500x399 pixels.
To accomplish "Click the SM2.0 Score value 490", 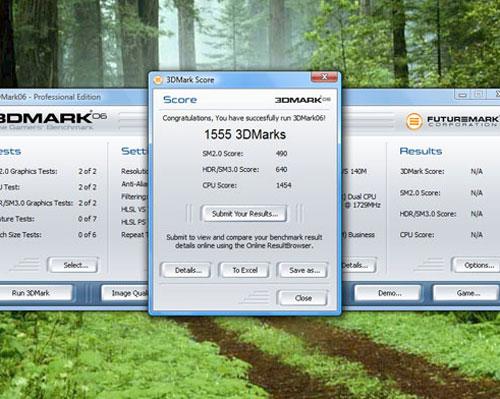I will (x=281, y=154).
